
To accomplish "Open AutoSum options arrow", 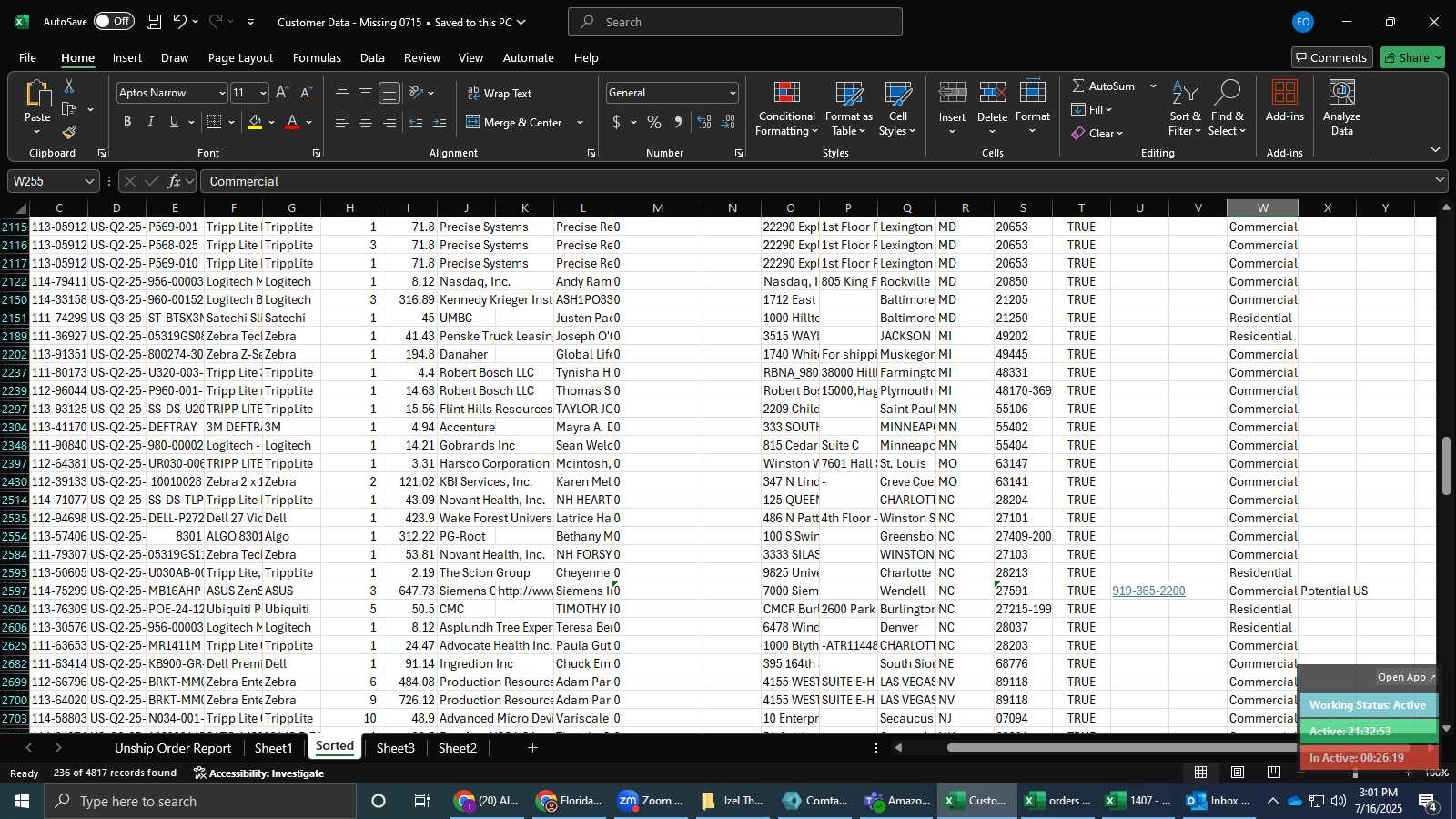I will click(1153, 86).
